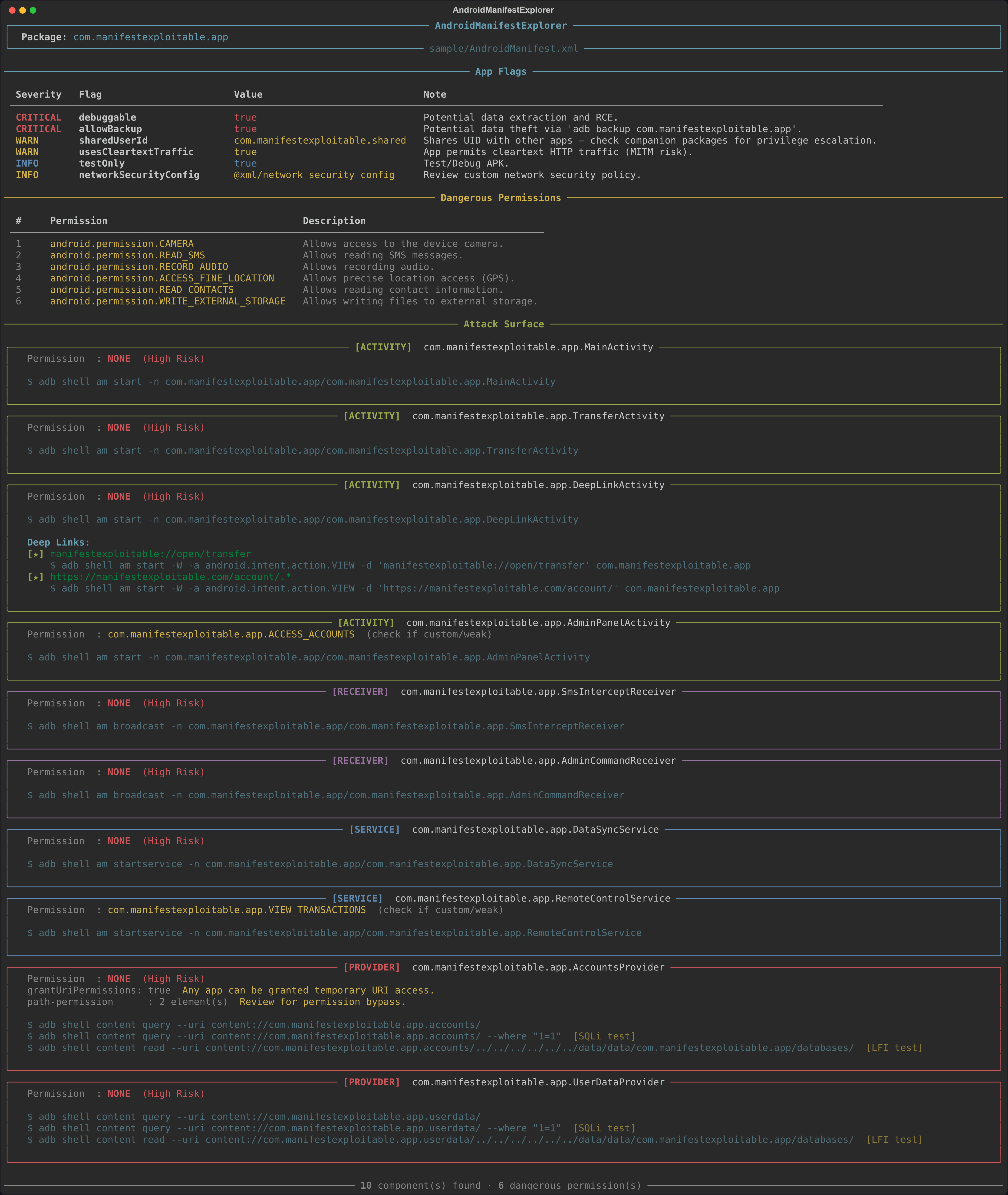Image resolution: width=1008 pixels, height=1195 pixels.
Task: Select the adb broadcast AdminCommandReceiver command
Action: (x=326, y=795)
